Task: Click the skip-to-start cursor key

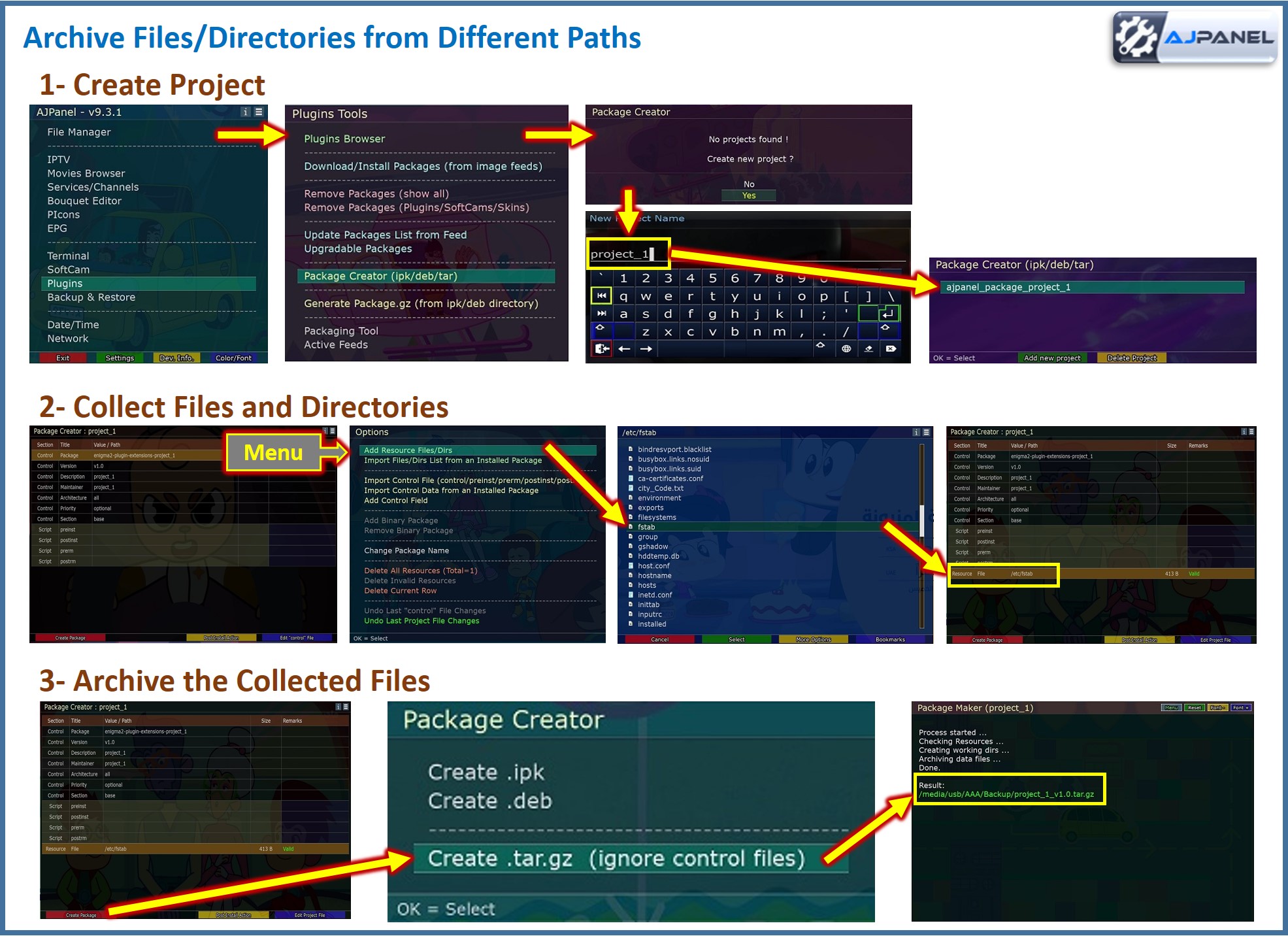Action: coord(601,296)
